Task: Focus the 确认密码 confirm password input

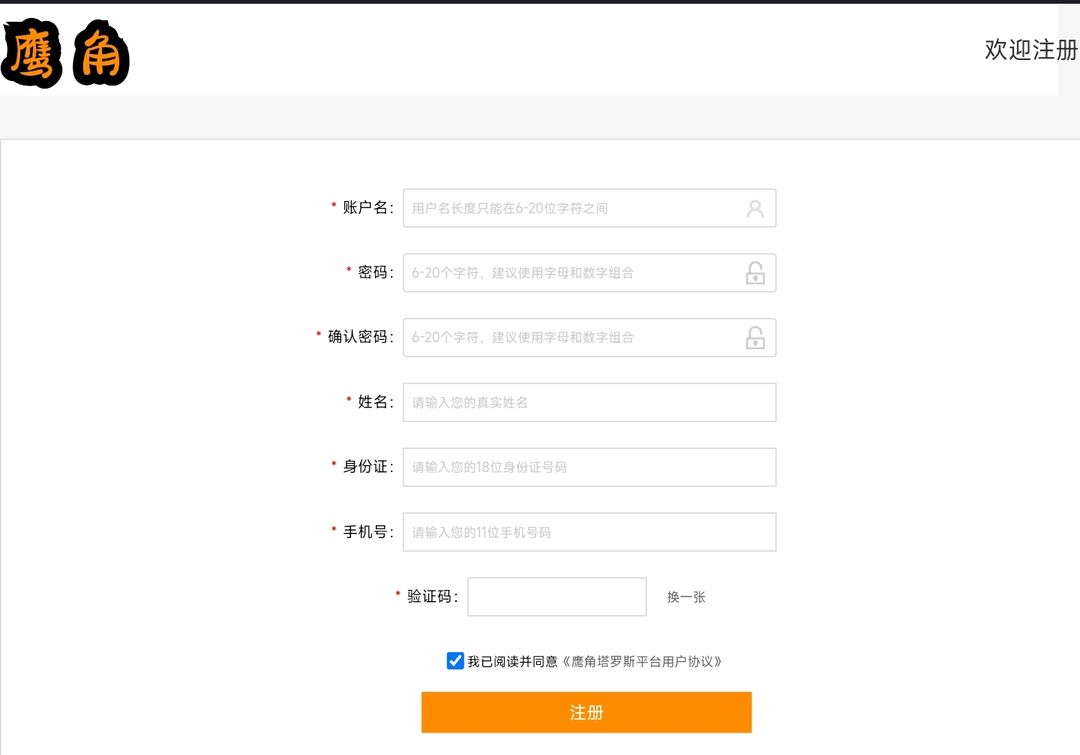Action: tap(590, 338)
